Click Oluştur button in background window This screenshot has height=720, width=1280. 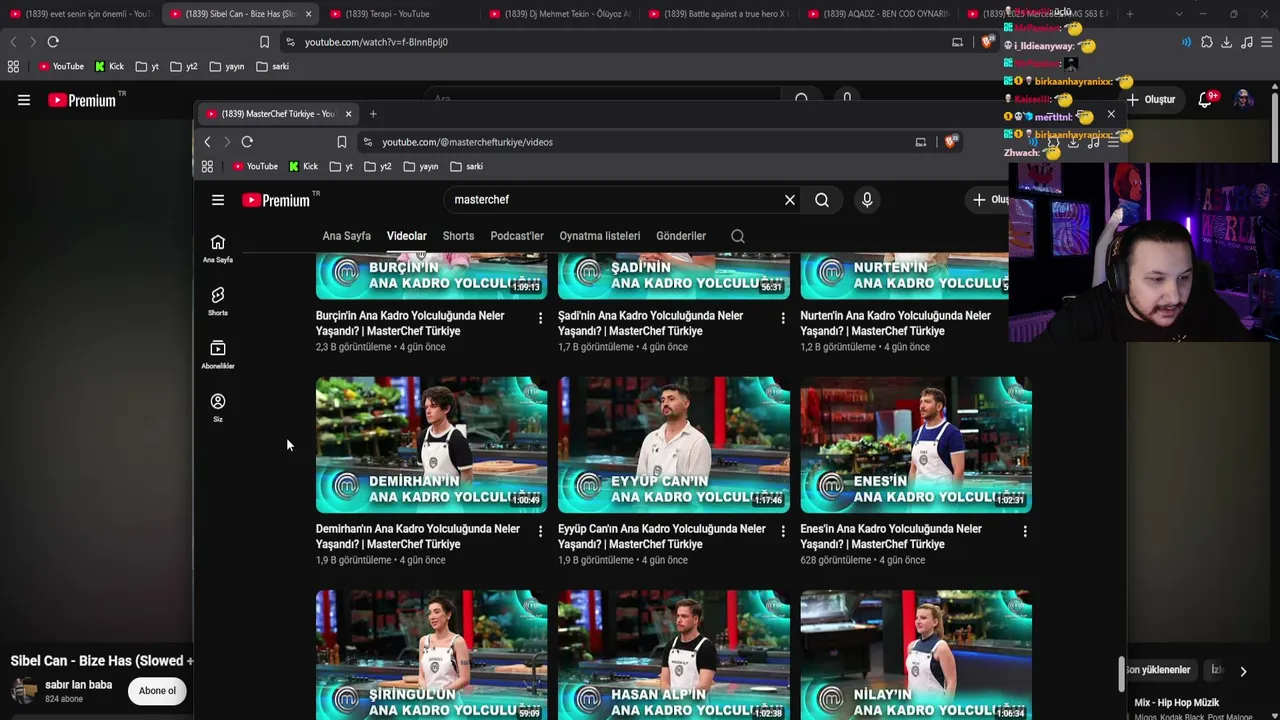click(1151, 100)
